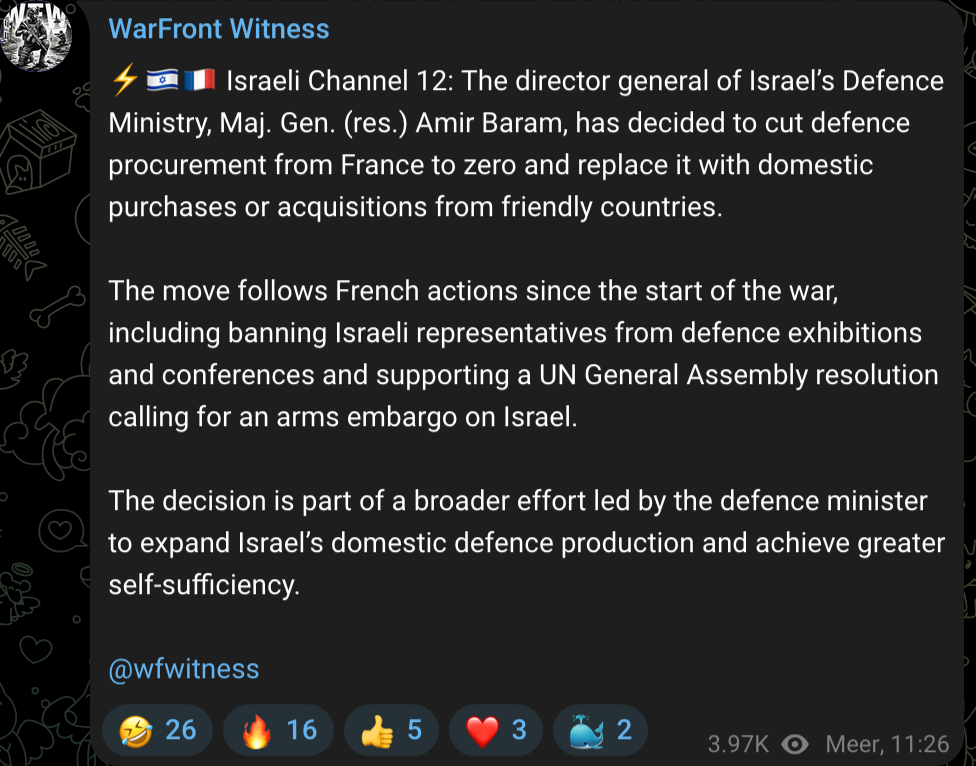Click the French flag emoji
The height and width of the screenshot is (766, 976).
(199, 81)
